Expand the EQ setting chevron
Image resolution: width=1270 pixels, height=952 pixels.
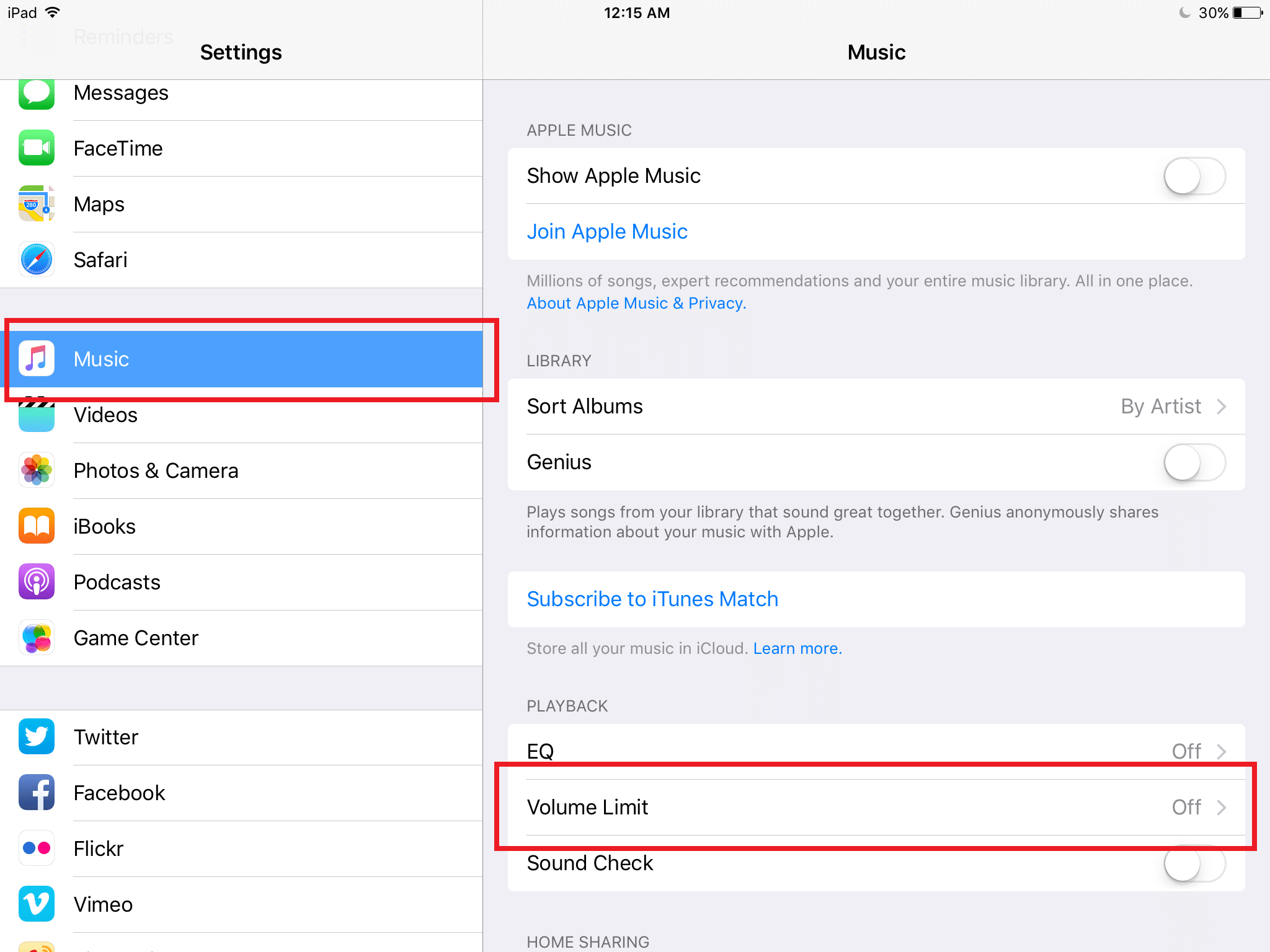pyautogui.click(x=1221, y=751)
